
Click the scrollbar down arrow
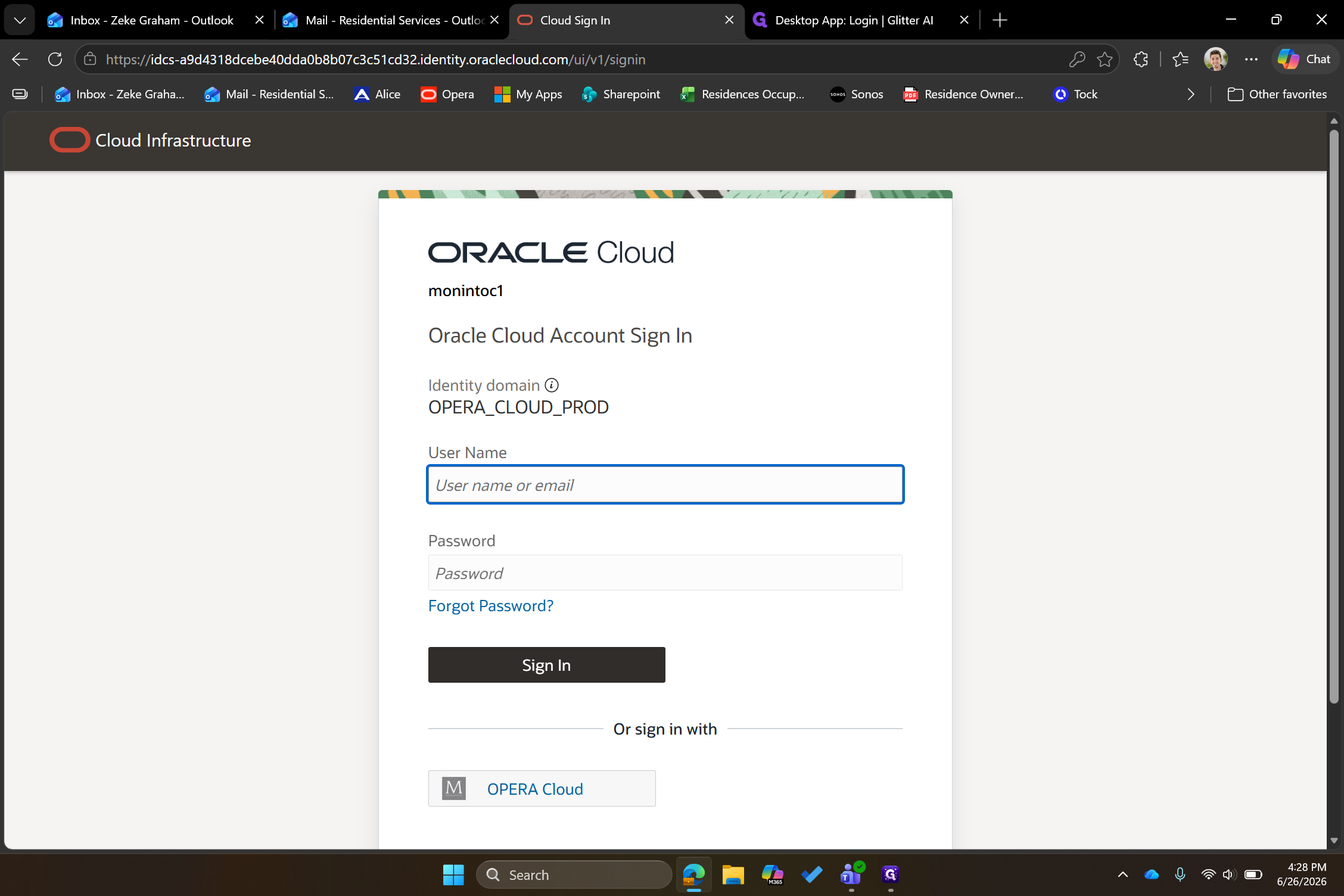click(x=1334, y=841)
